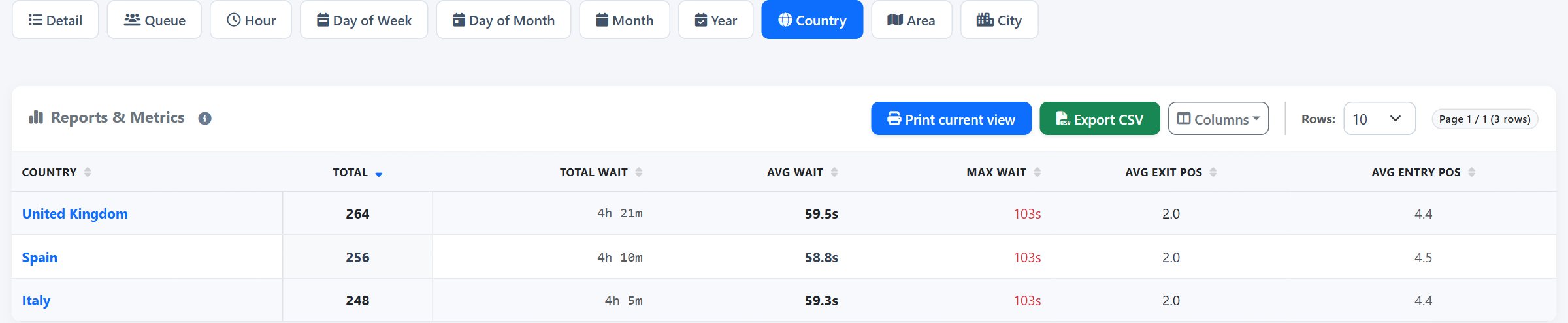Click the 4.4 entry pos in Italy row
Viewport: 1568px width, 323px height.
1423,301
